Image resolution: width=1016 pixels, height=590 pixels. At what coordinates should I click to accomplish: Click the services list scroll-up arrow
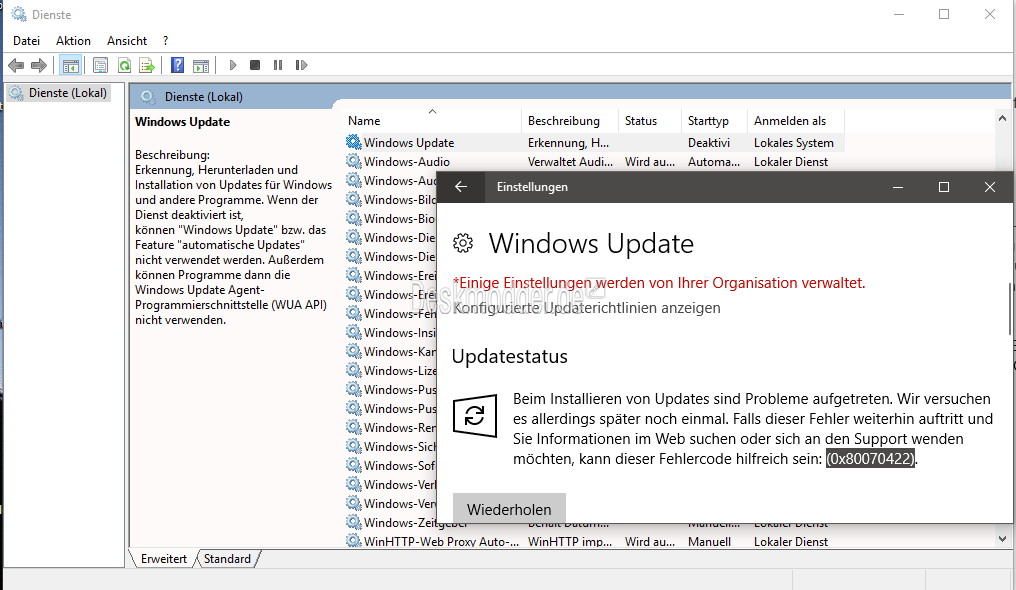1002,119
